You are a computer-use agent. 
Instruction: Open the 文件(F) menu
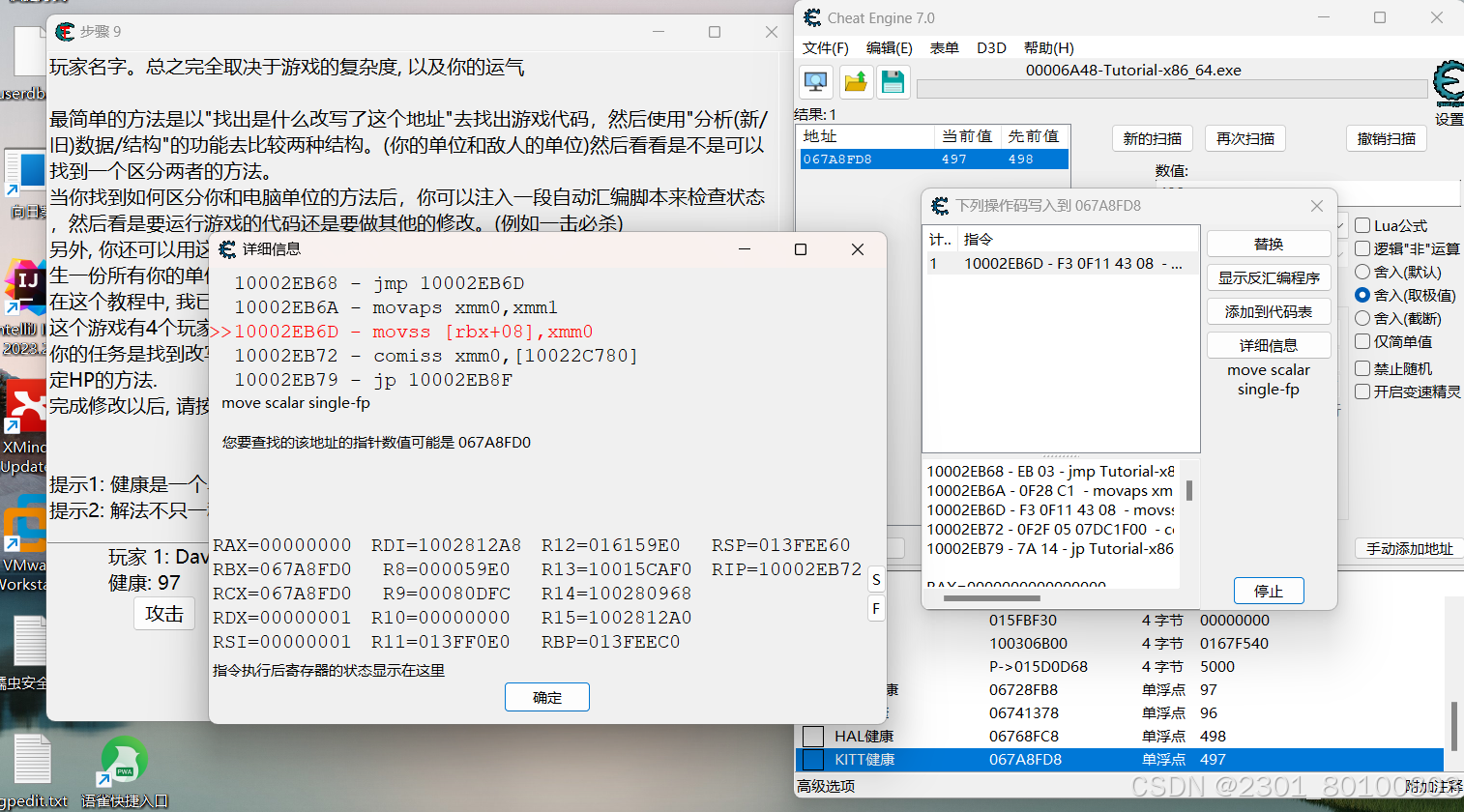click(826, 47)
